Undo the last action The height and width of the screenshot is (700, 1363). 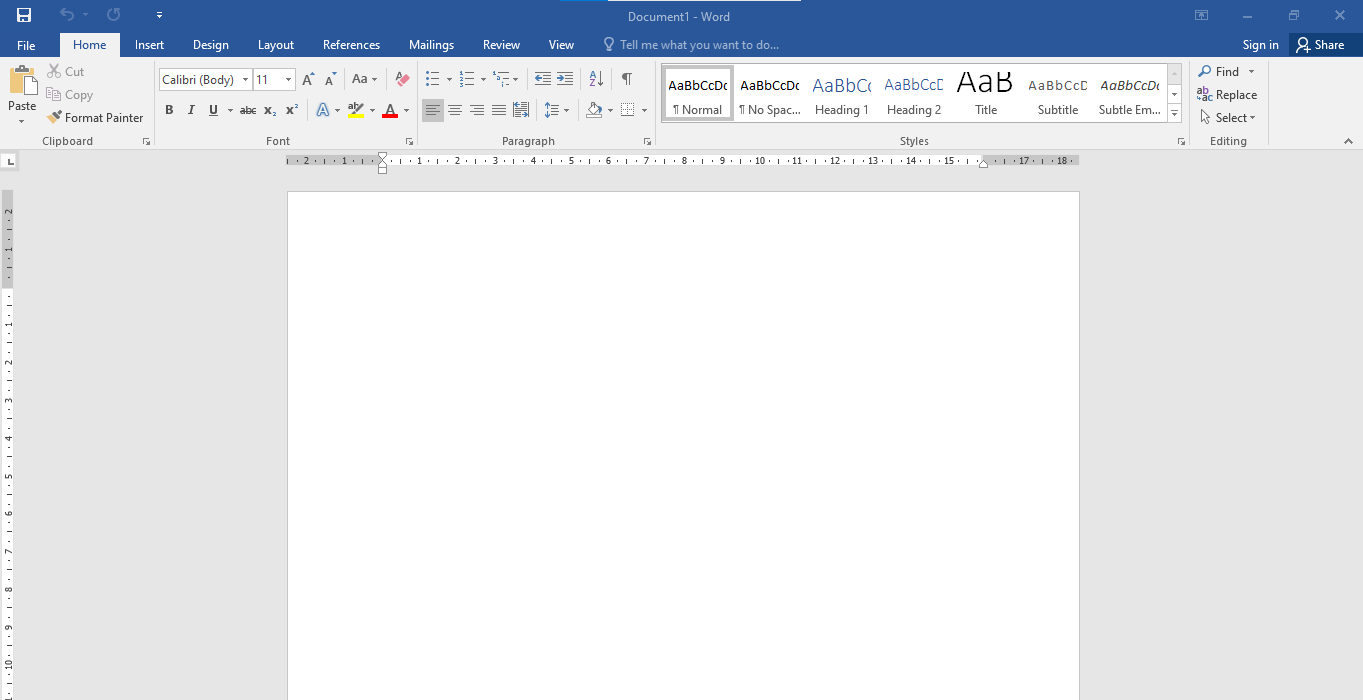point(67,15)
